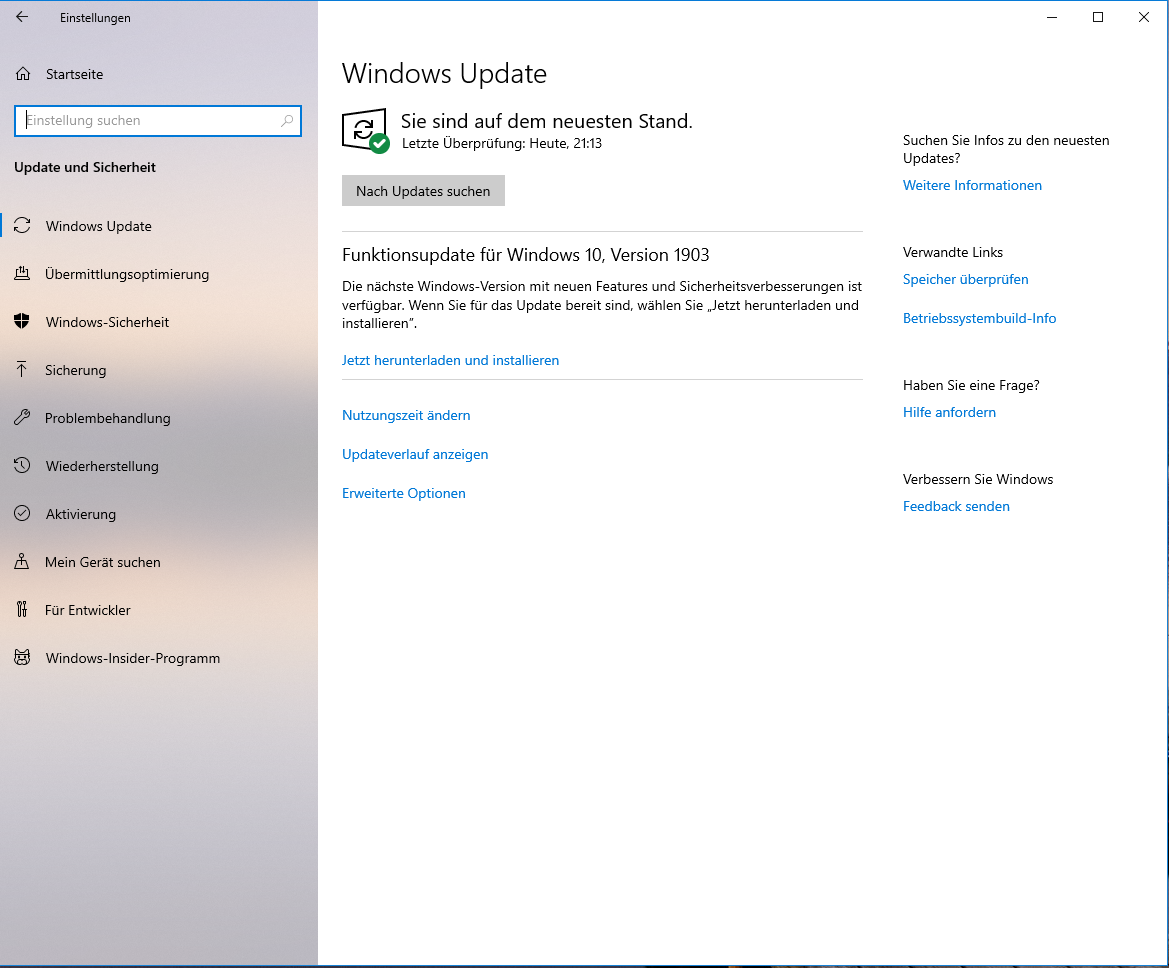Click the Mein Gerät suchen locator icon
Image resolution: width=1169 pixels, height=968 pixels.
point(22,562)
